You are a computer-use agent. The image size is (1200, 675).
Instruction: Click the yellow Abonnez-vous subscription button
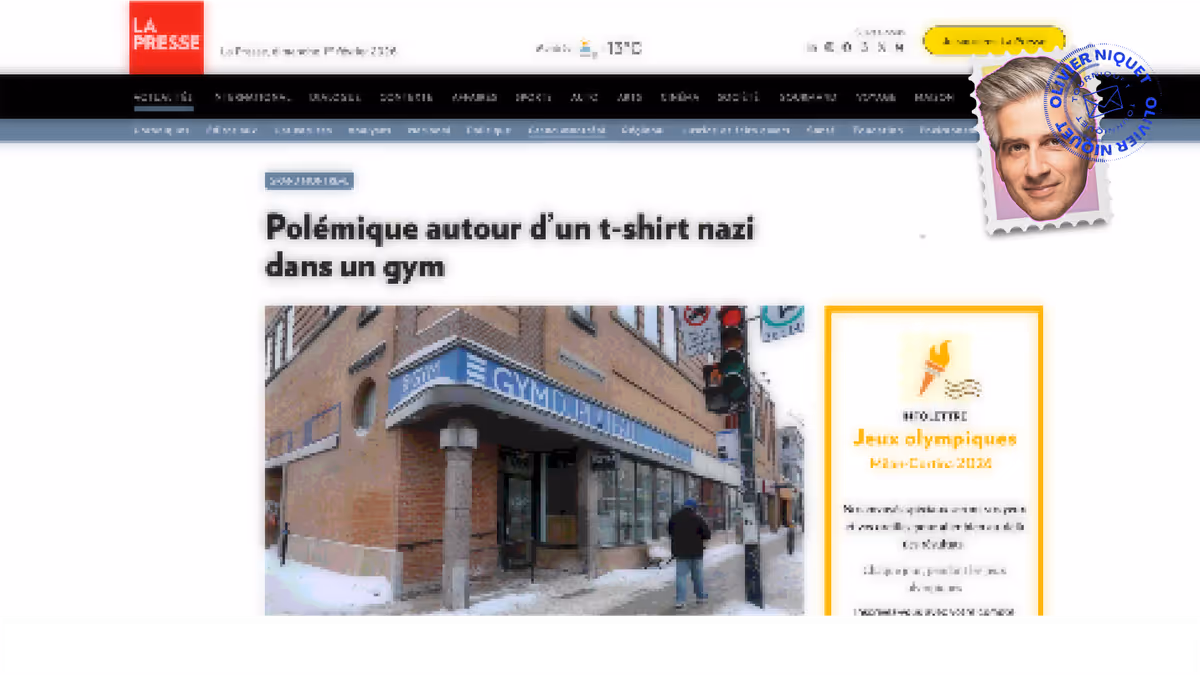pos(993,41)
